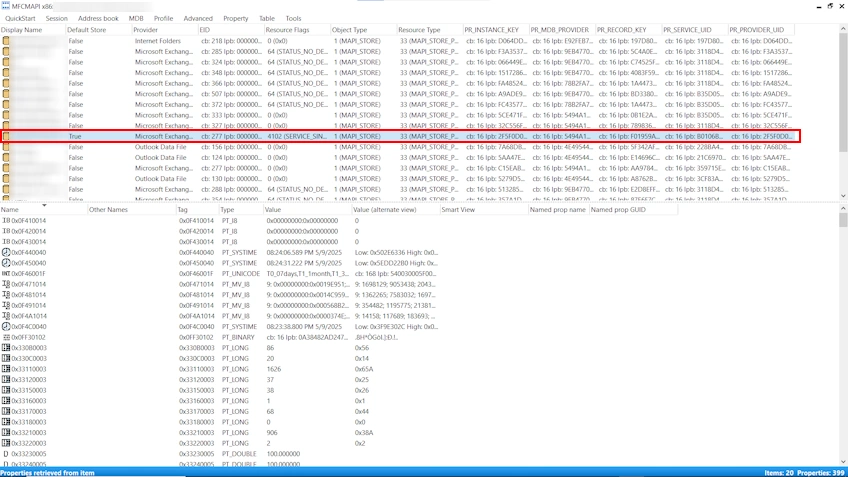Select the INT icon for 0x0F46001F
The image size is (848, 477).
coord(6,273)
